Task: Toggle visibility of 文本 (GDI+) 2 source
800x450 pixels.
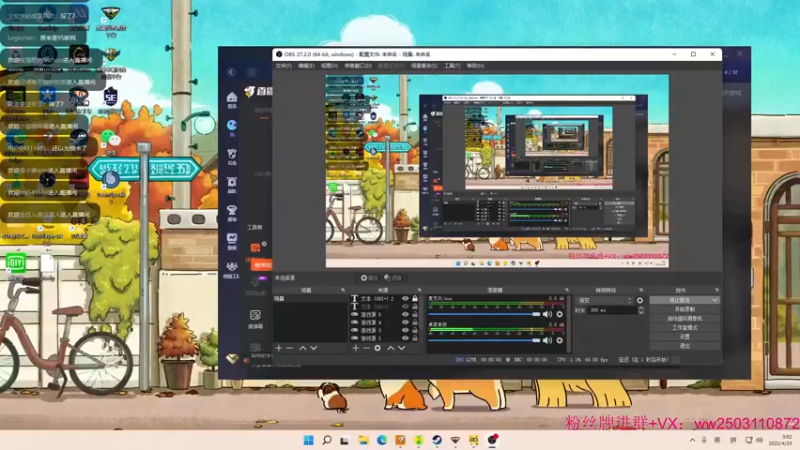Action: [x=405, y=298]
